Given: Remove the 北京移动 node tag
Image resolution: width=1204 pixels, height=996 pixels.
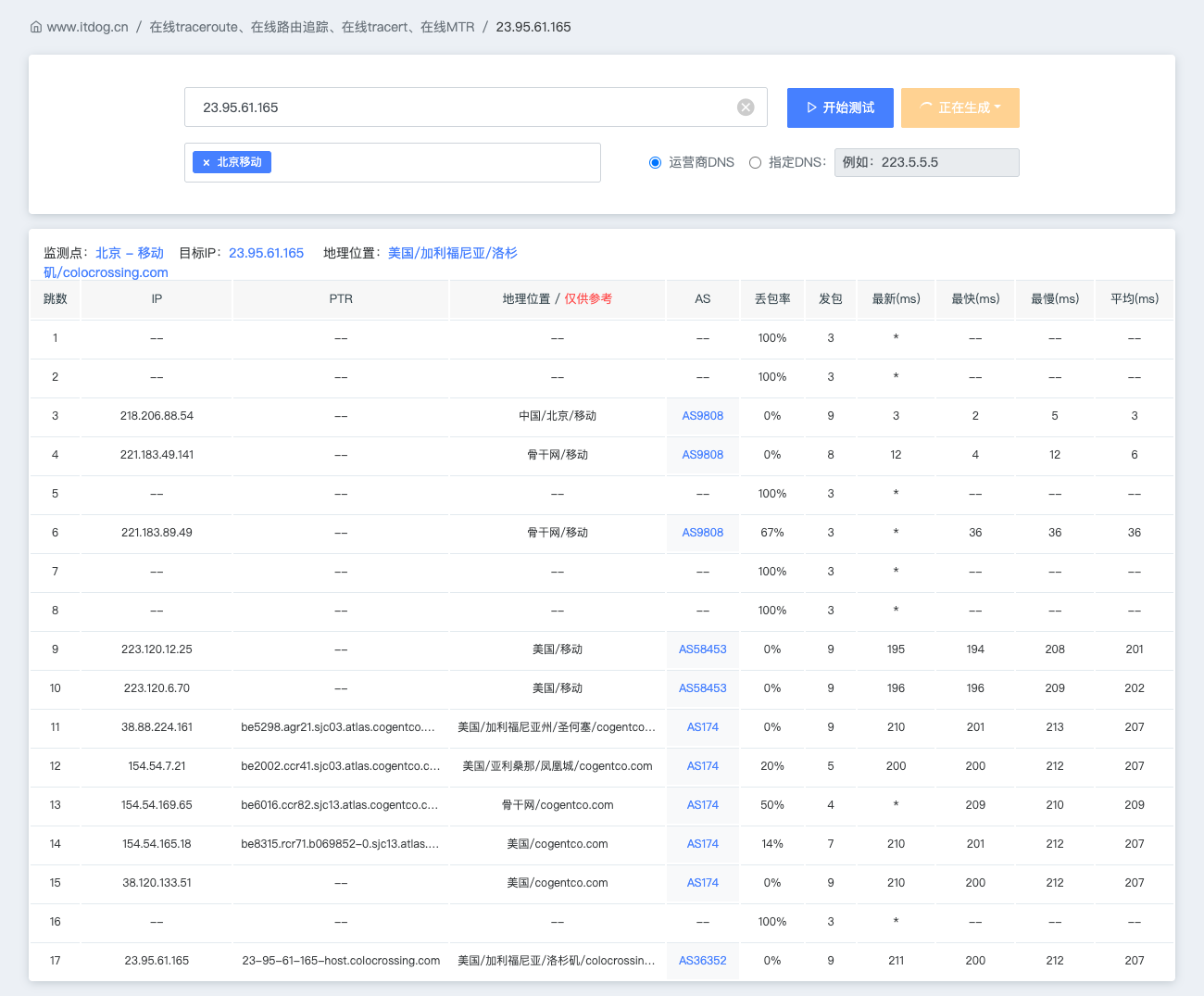Looking at the screenshot, I should pos(207,162).
